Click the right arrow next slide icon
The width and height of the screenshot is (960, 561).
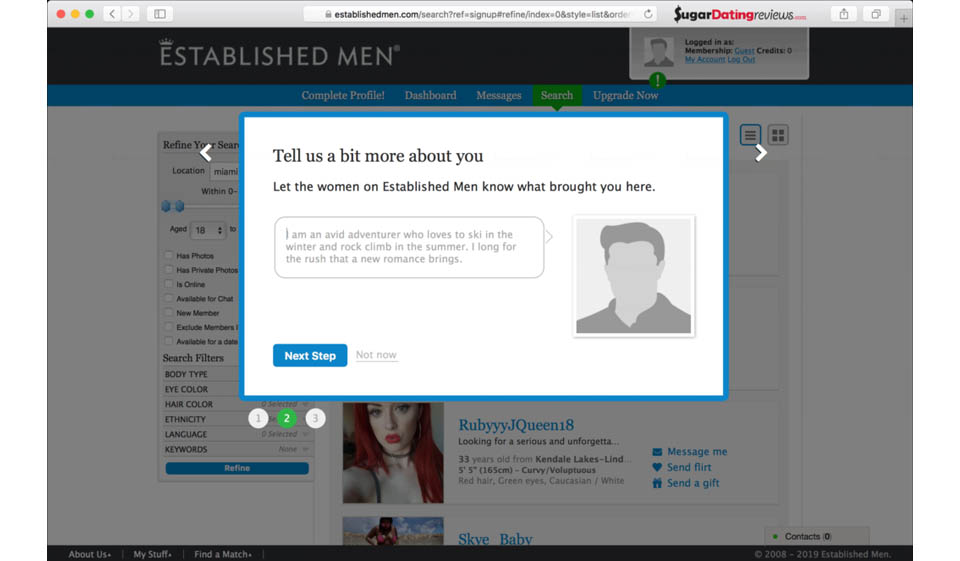click(761, 153)
